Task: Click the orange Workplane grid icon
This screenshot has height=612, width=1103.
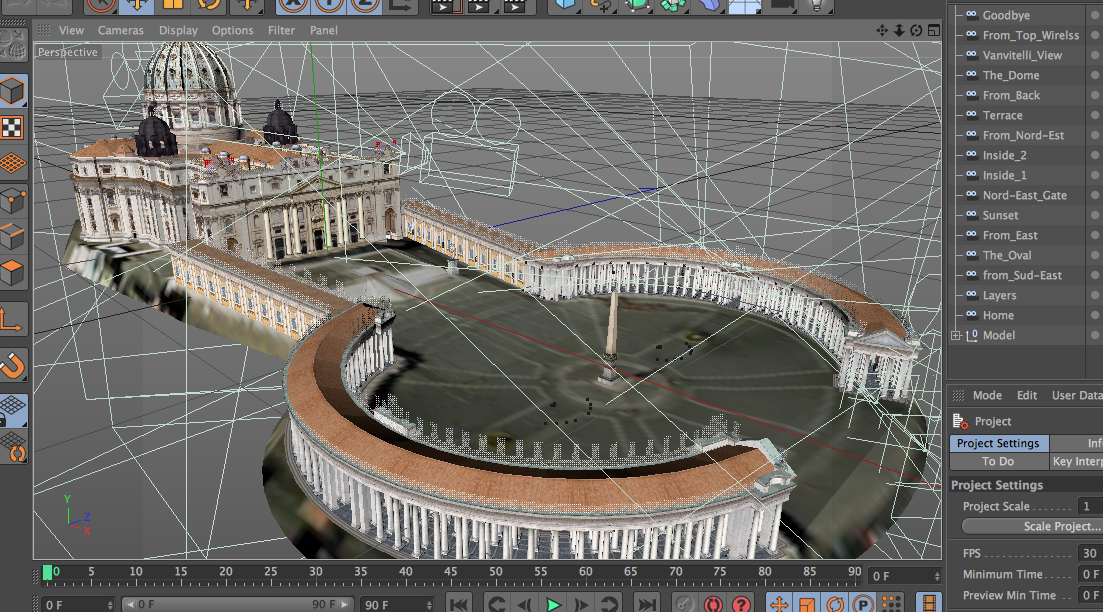Action: click(13, 164)
